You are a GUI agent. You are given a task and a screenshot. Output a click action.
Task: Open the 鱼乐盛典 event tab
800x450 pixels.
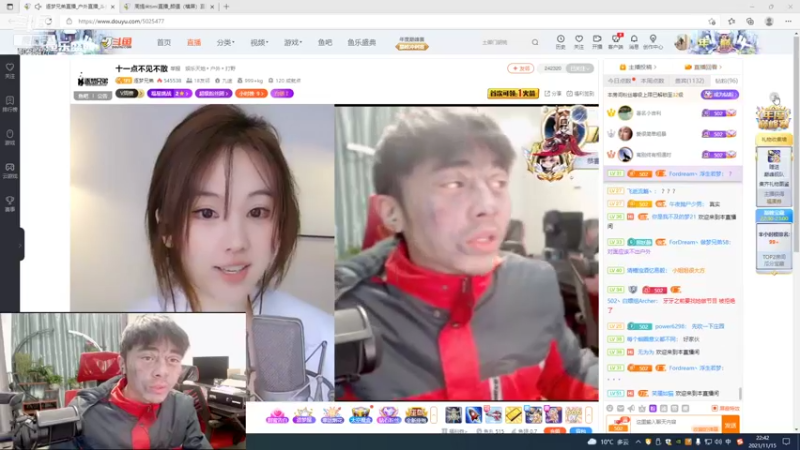tap(362, 42)
